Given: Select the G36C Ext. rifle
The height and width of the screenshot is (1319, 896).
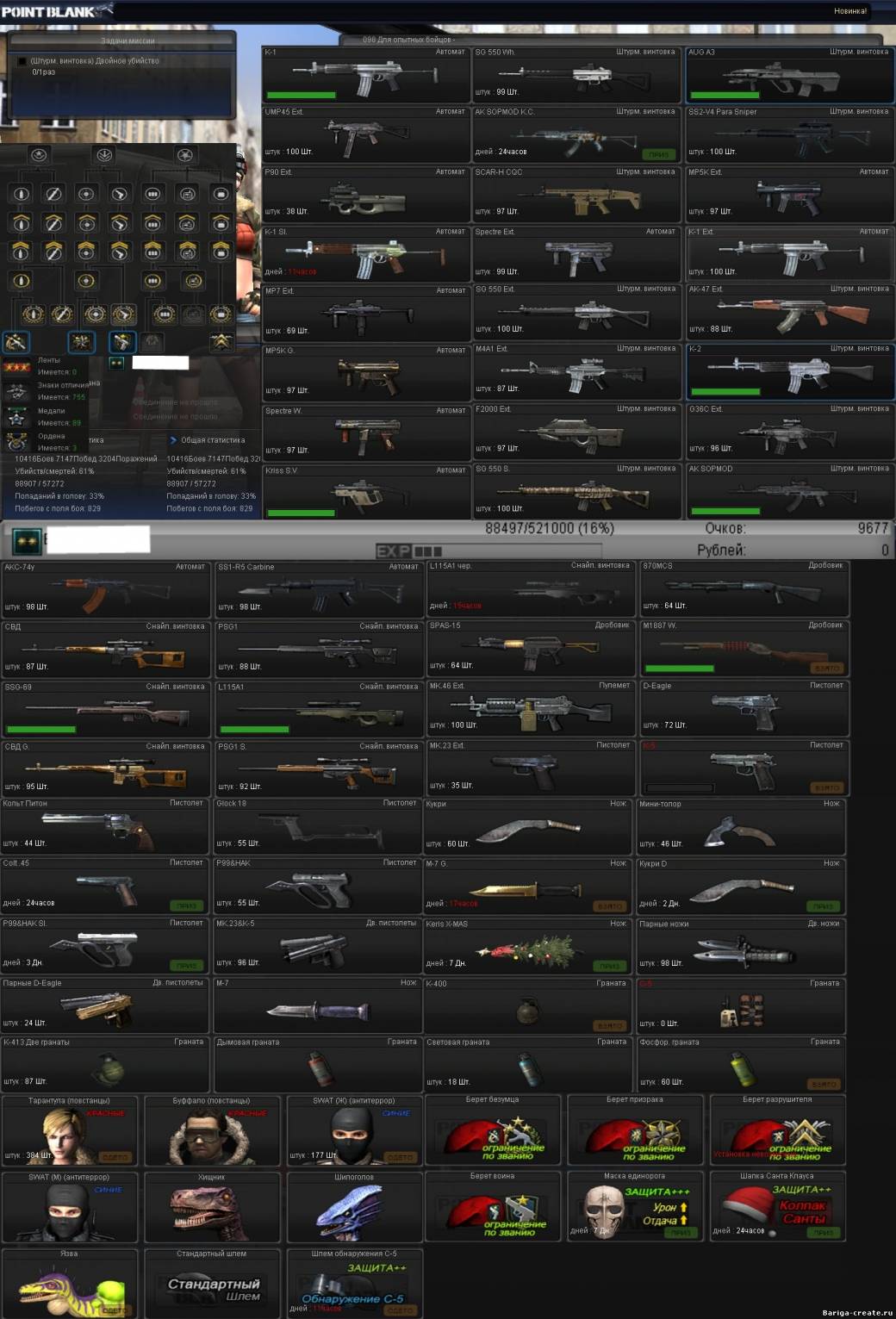Looking at the screenshot, I should (789, 432).
